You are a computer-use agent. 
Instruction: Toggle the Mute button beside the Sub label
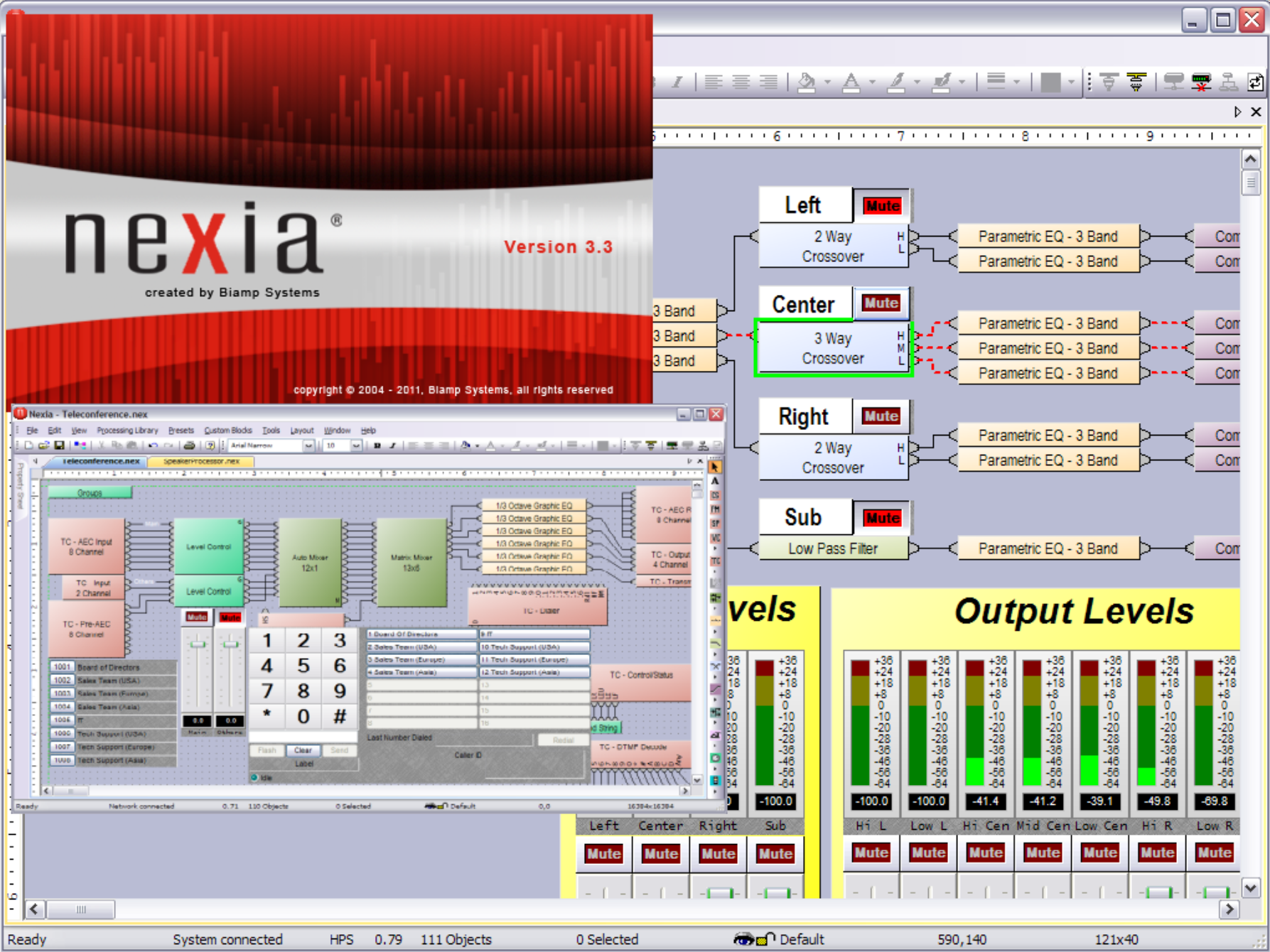click(x=882, y=518)
